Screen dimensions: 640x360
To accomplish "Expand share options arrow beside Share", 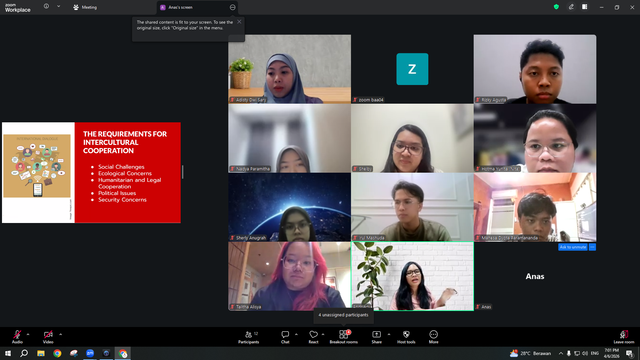I will pos(389,334).
